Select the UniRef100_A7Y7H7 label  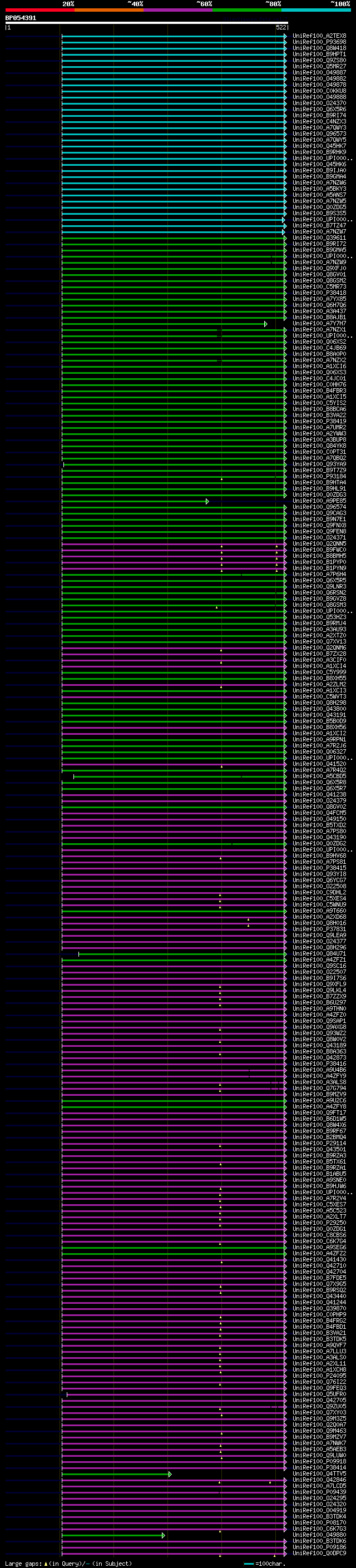pyautogui.click(x=319, y=324)
